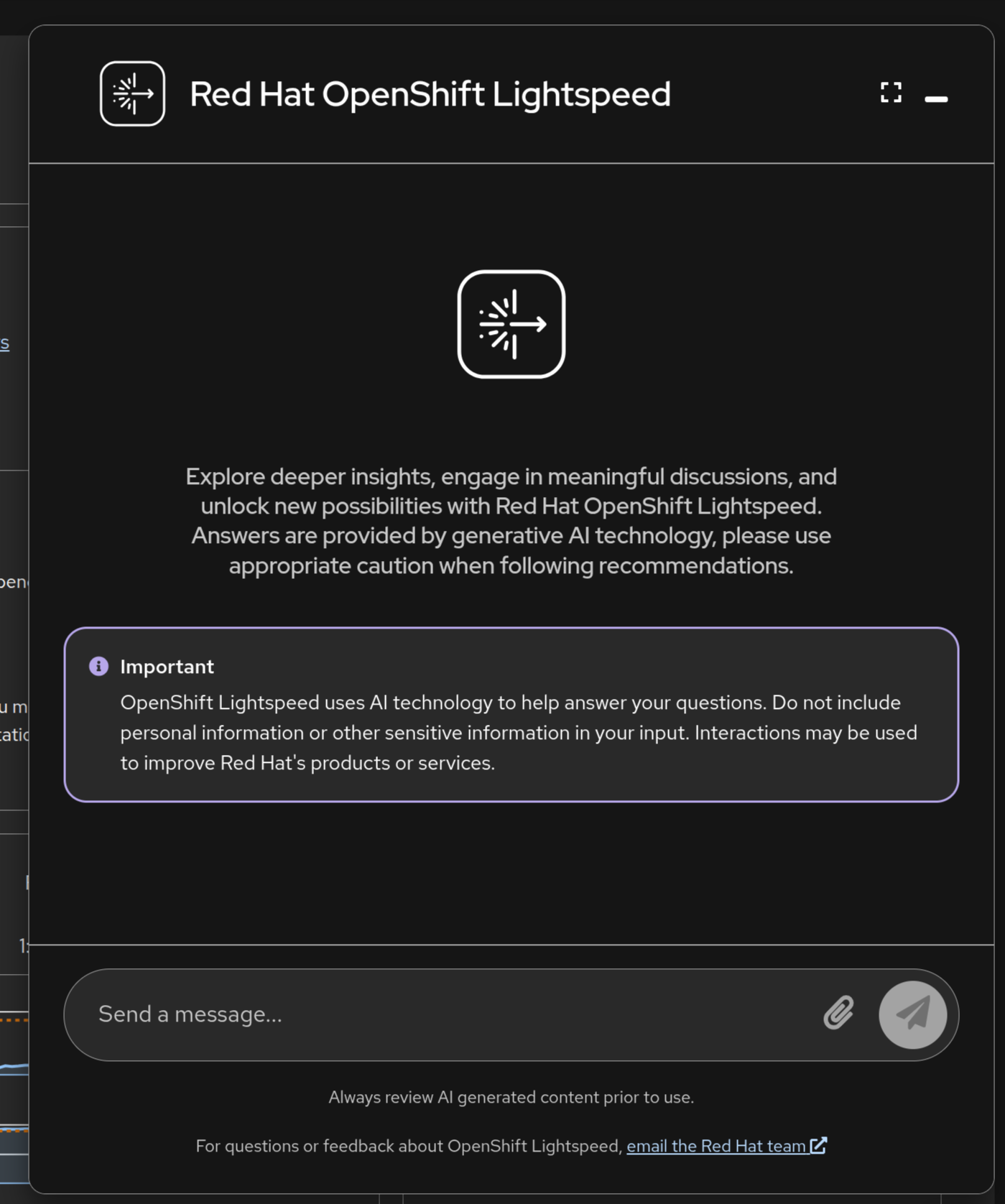Click the Lightspeed logo in the header
The height and width of the screenshot is (1204, 1005).
[x=132, y=94]
